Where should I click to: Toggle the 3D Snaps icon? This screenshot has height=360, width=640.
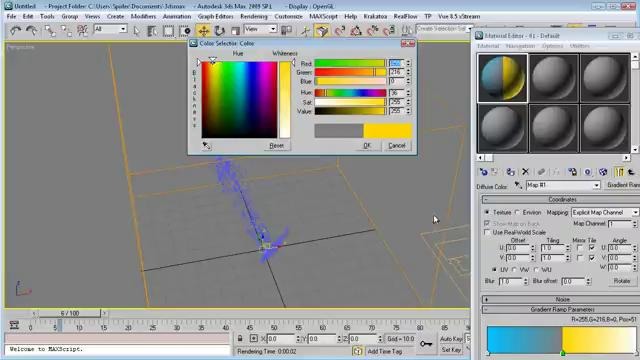[339, 31]
